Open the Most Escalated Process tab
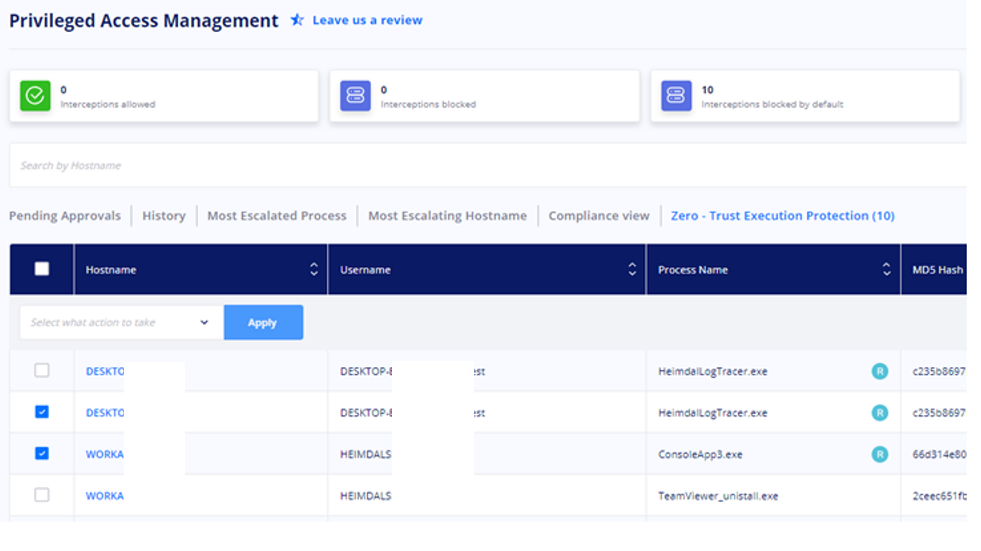This screenshot has width=981, height=551. pos(277,216)
